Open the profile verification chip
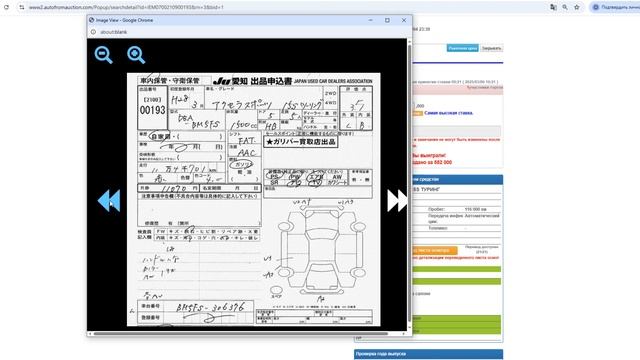 [615, 7]
